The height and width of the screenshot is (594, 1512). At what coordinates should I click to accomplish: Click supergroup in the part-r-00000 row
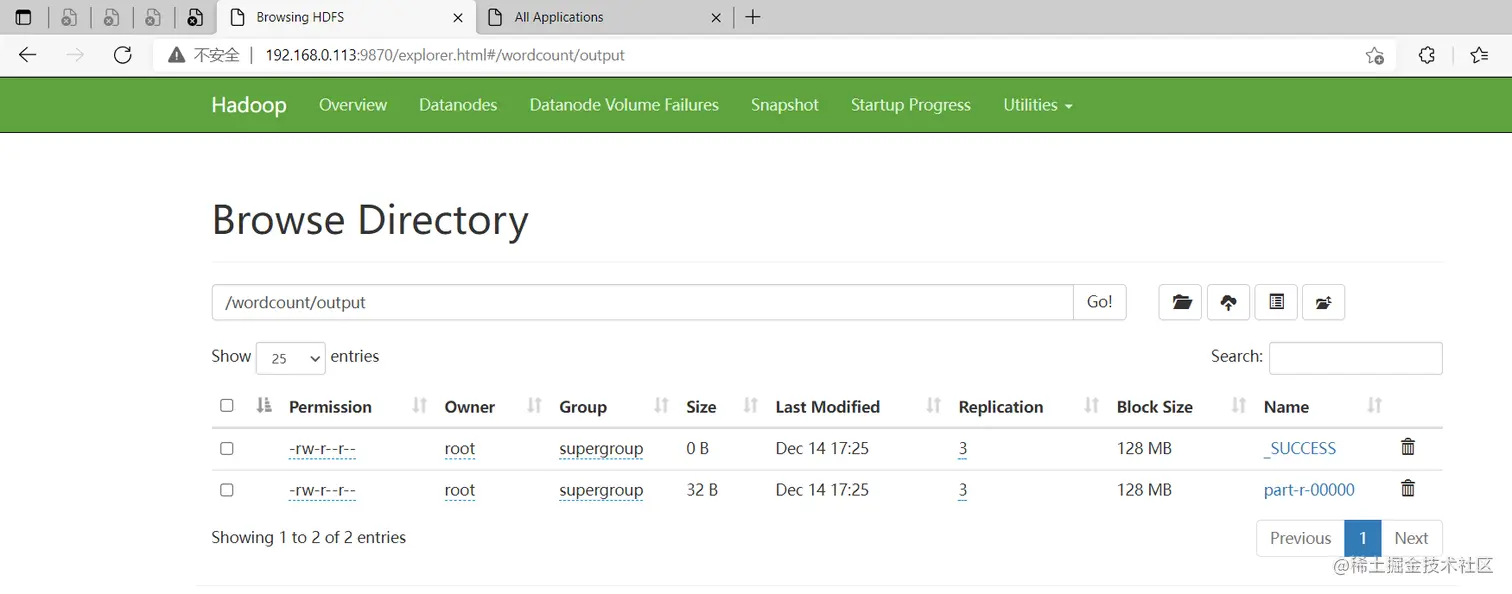(x=601, y=491)
